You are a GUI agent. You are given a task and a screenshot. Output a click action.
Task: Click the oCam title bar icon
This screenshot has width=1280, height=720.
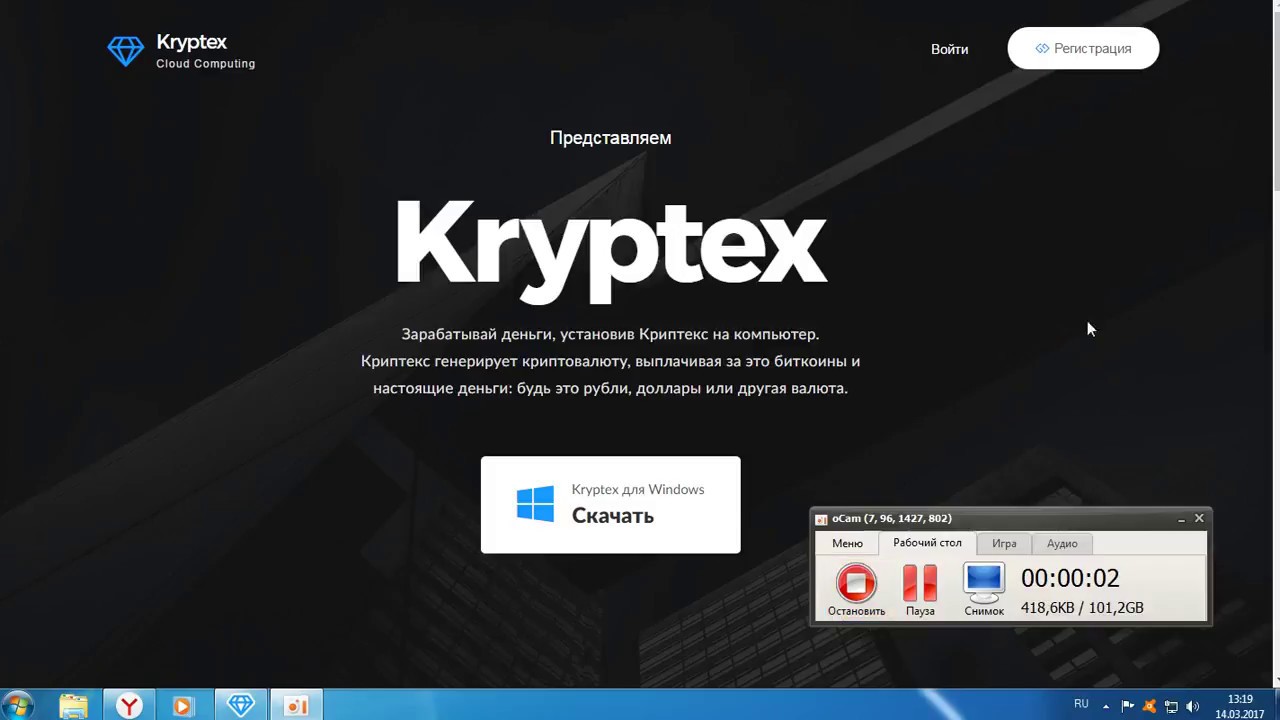point(821,519)
